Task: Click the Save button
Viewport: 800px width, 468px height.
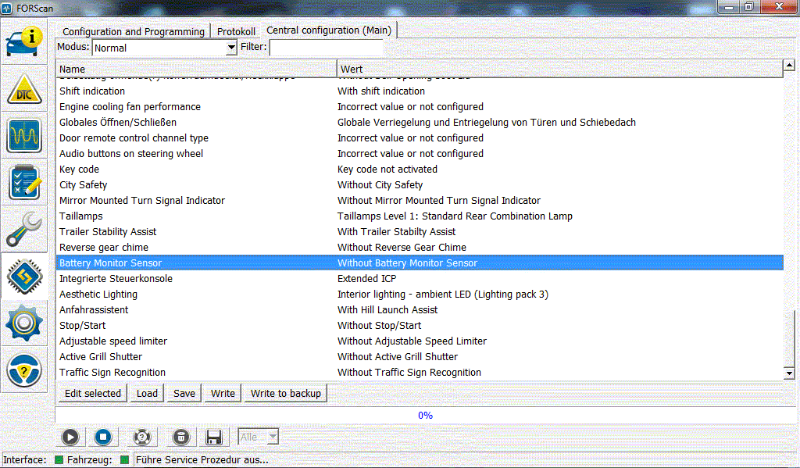Action: [184, 393]
